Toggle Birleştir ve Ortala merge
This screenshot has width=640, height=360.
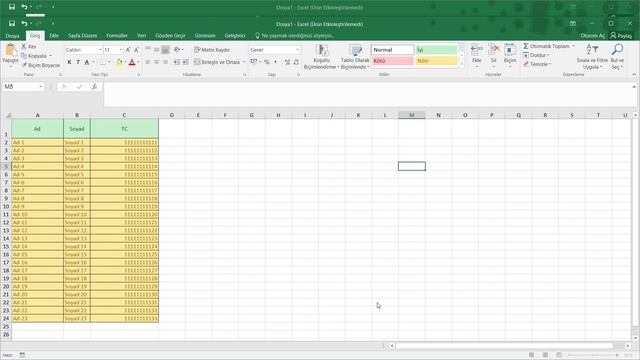coord(217,62)
